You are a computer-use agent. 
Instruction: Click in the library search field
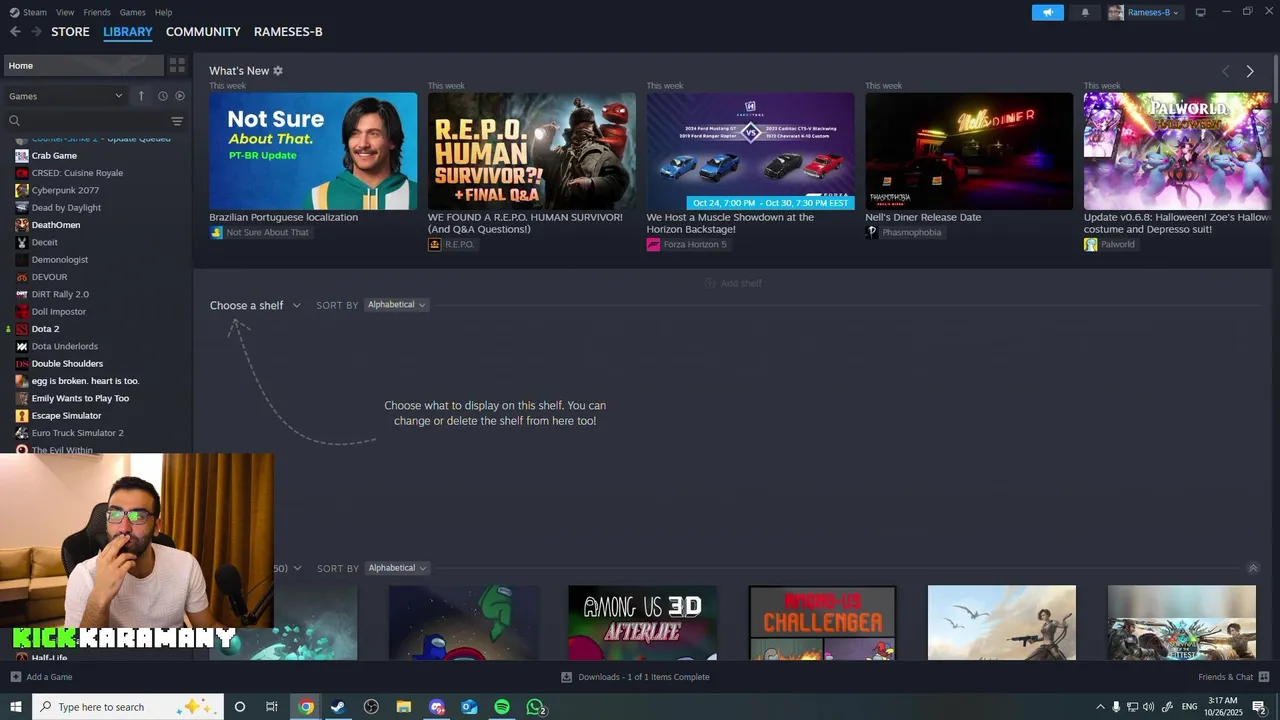[95, 121]
